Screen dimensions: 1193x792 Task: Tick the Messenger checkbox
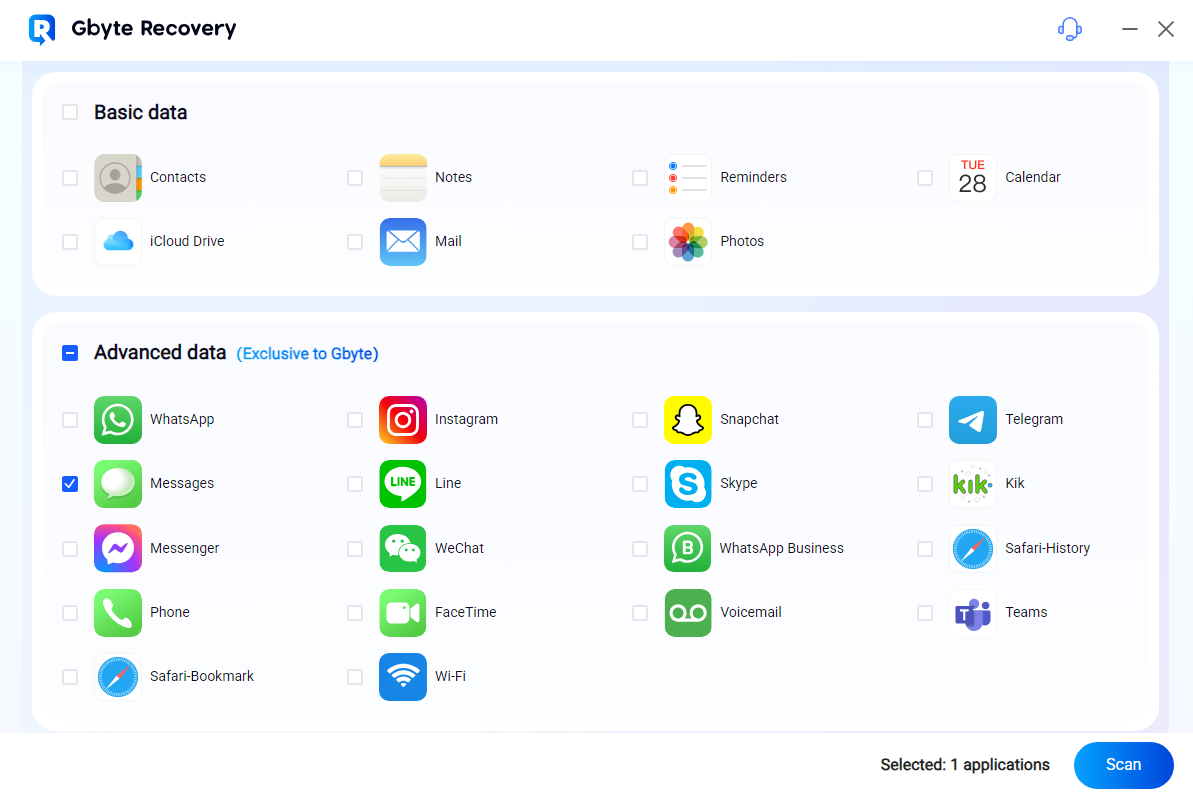pyautogui.click(x=70, y=549)
